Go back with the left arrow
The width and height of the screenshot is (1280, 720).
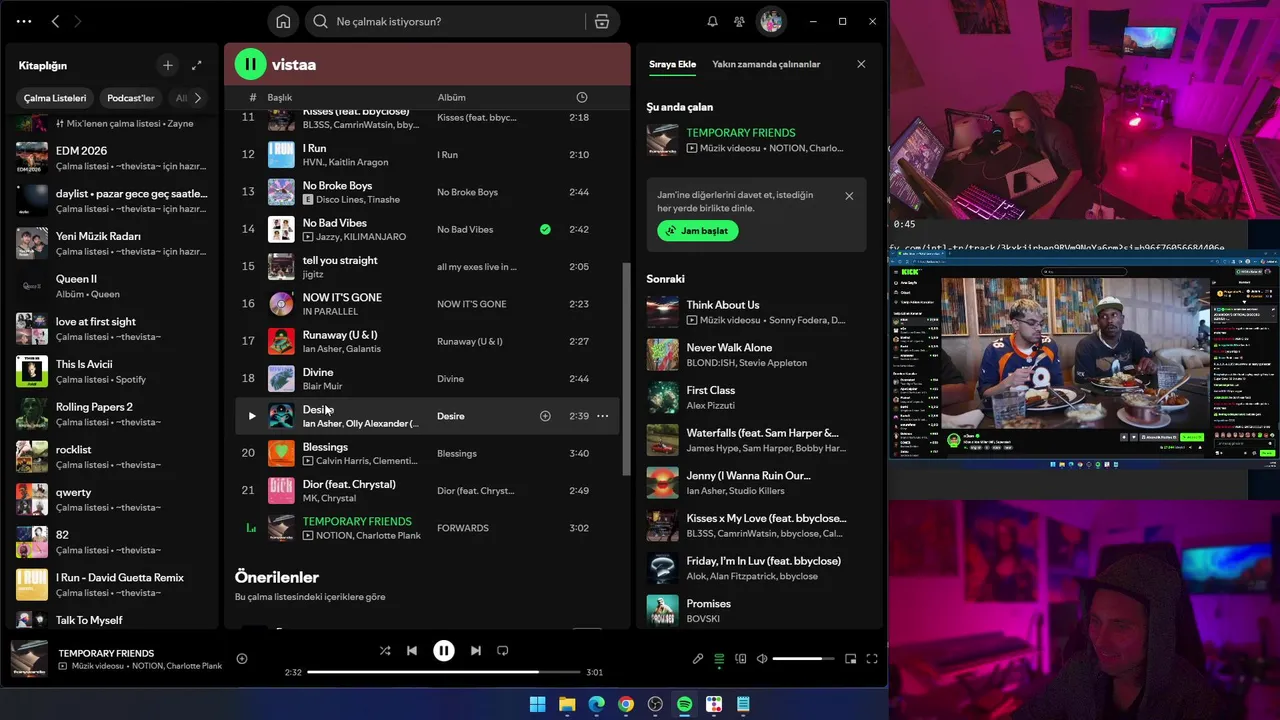tap(55, 21)
